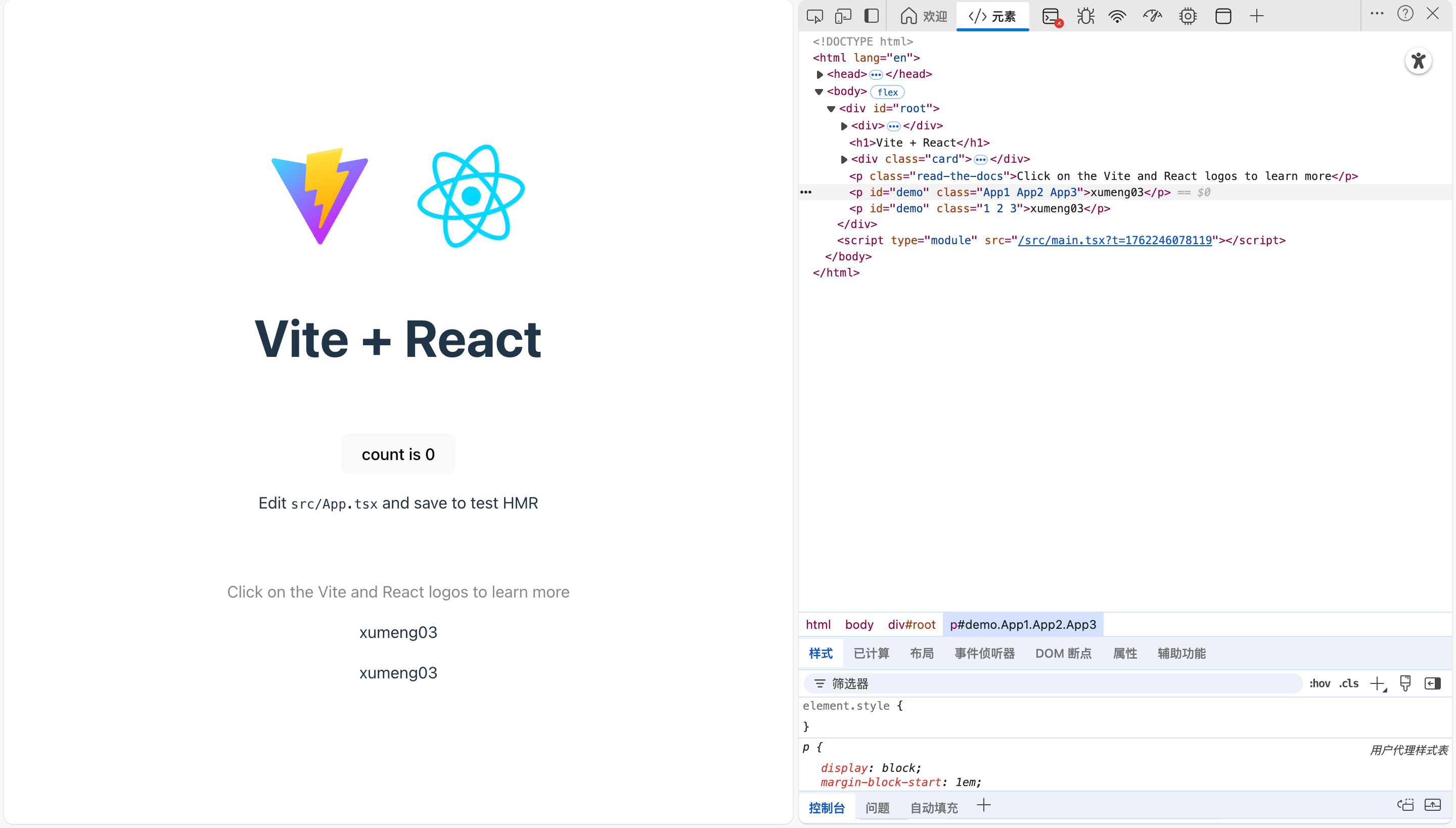Open the Console tool icon with error badge
Screen dimensions: 1456x828
1051,16
